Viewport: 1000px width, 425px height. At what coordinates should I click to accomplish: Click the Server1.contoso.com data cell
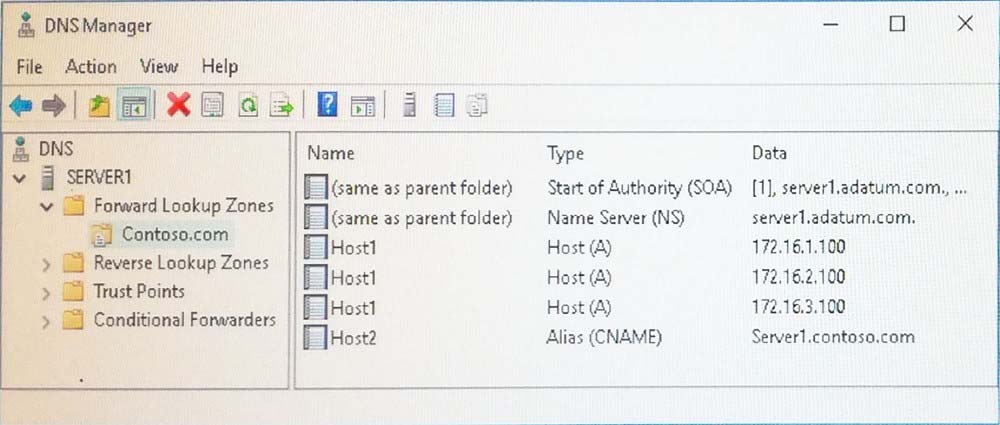coord(834,337)
